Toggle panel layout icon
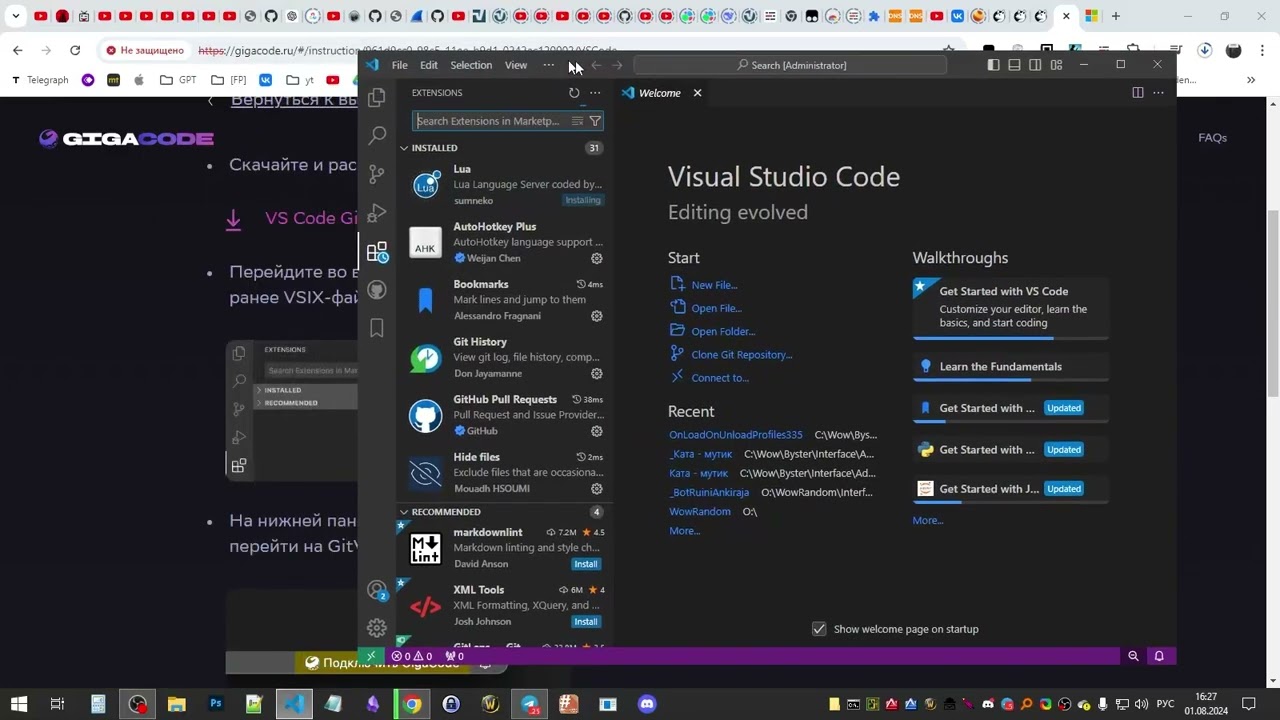The width and height of the screenshot is (1280, 720). [x=1014, y=65]
